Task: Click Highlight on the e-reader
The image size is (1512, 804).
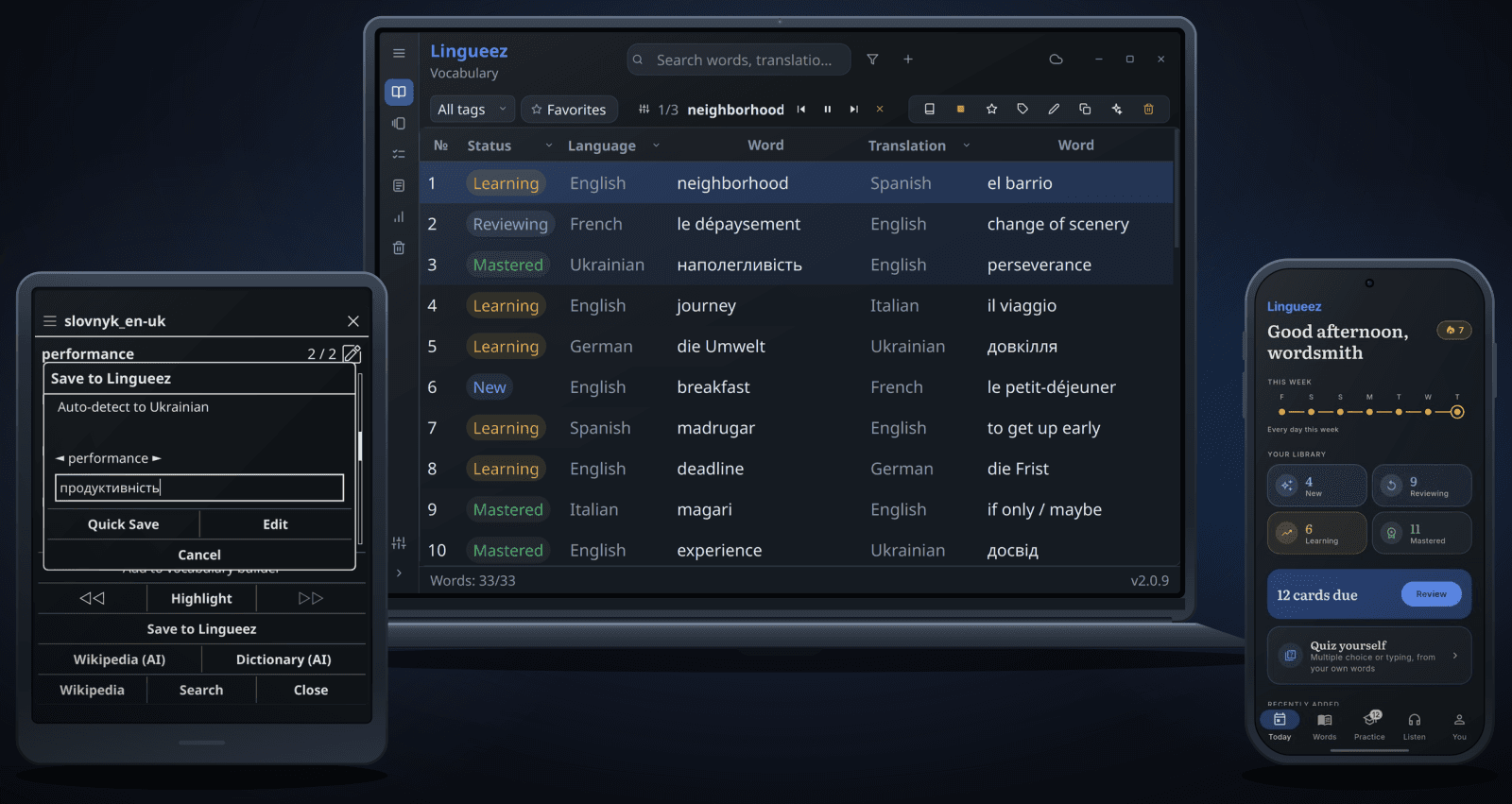Action: click(201, 598)
